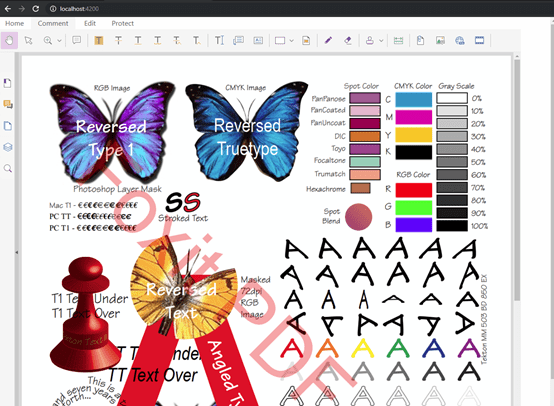Viewport: 554px width, 406px height.
Task: Select the Measure distance tool
Action: 399,41
